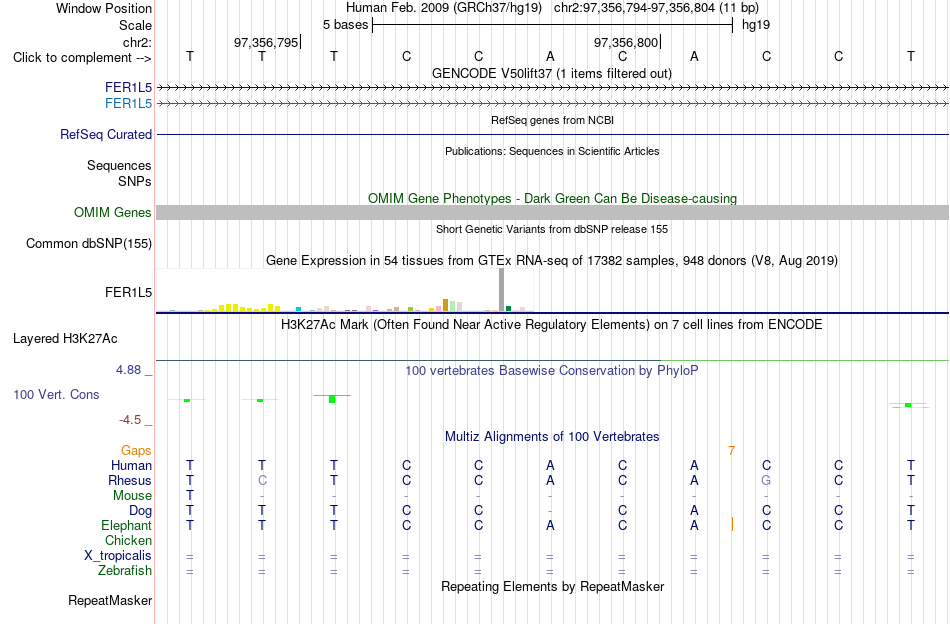Select the Scale track label
Image resolution: width=950 pixels, height=624 pixels.
click(x=135, y=25)
